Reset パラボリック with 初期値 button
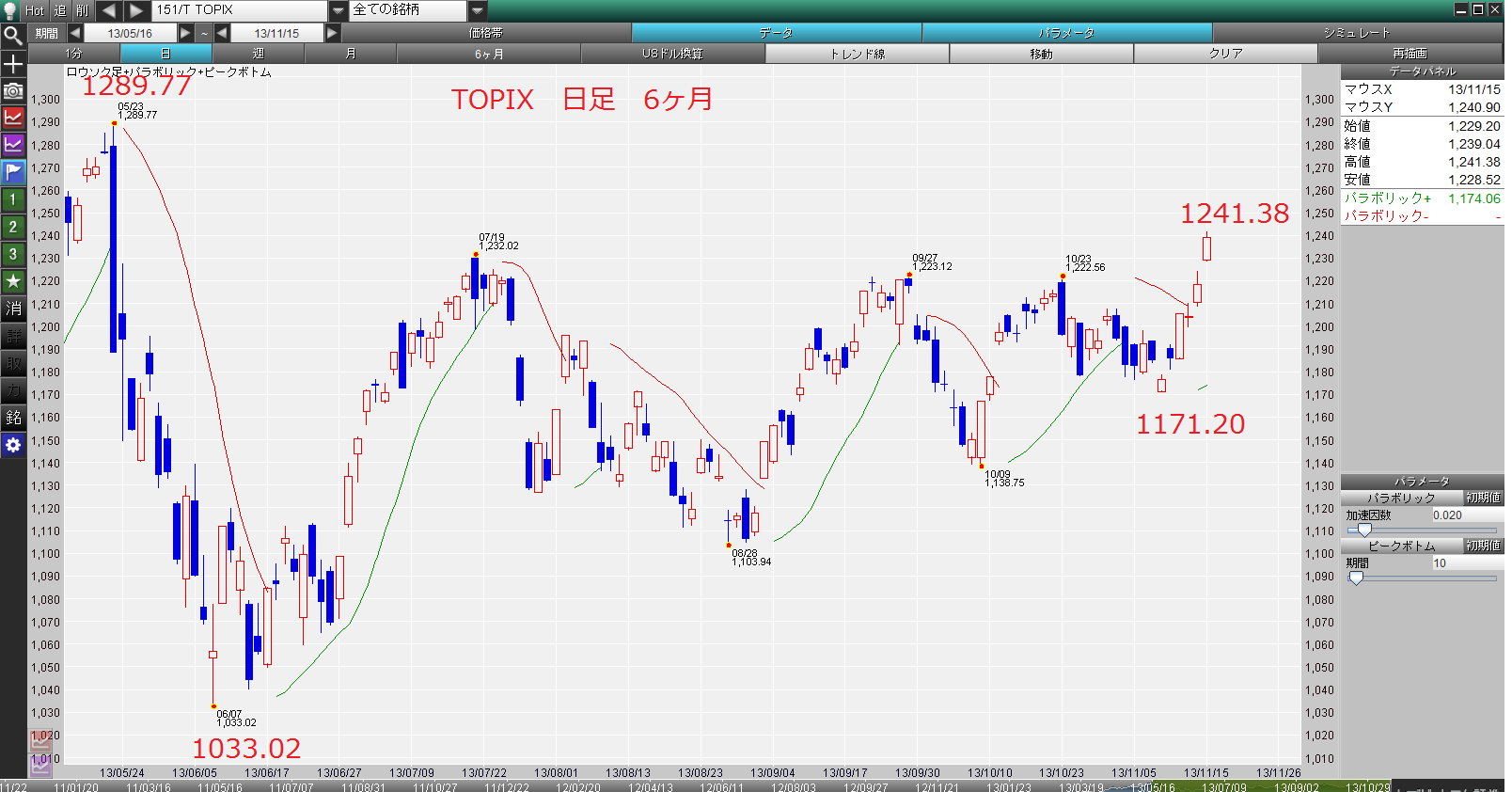 point(1483,498)
